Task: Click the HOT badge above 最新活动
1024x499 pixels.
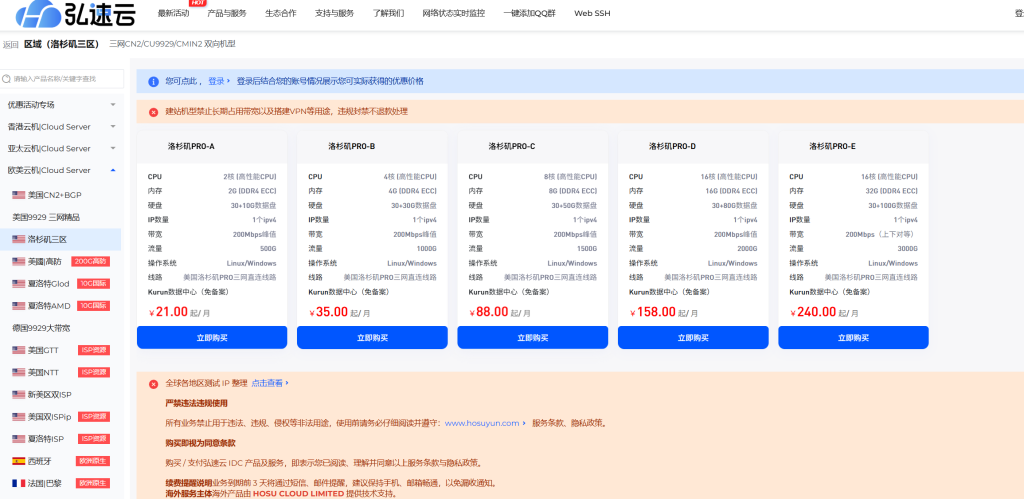Action: tap(197, 3)
